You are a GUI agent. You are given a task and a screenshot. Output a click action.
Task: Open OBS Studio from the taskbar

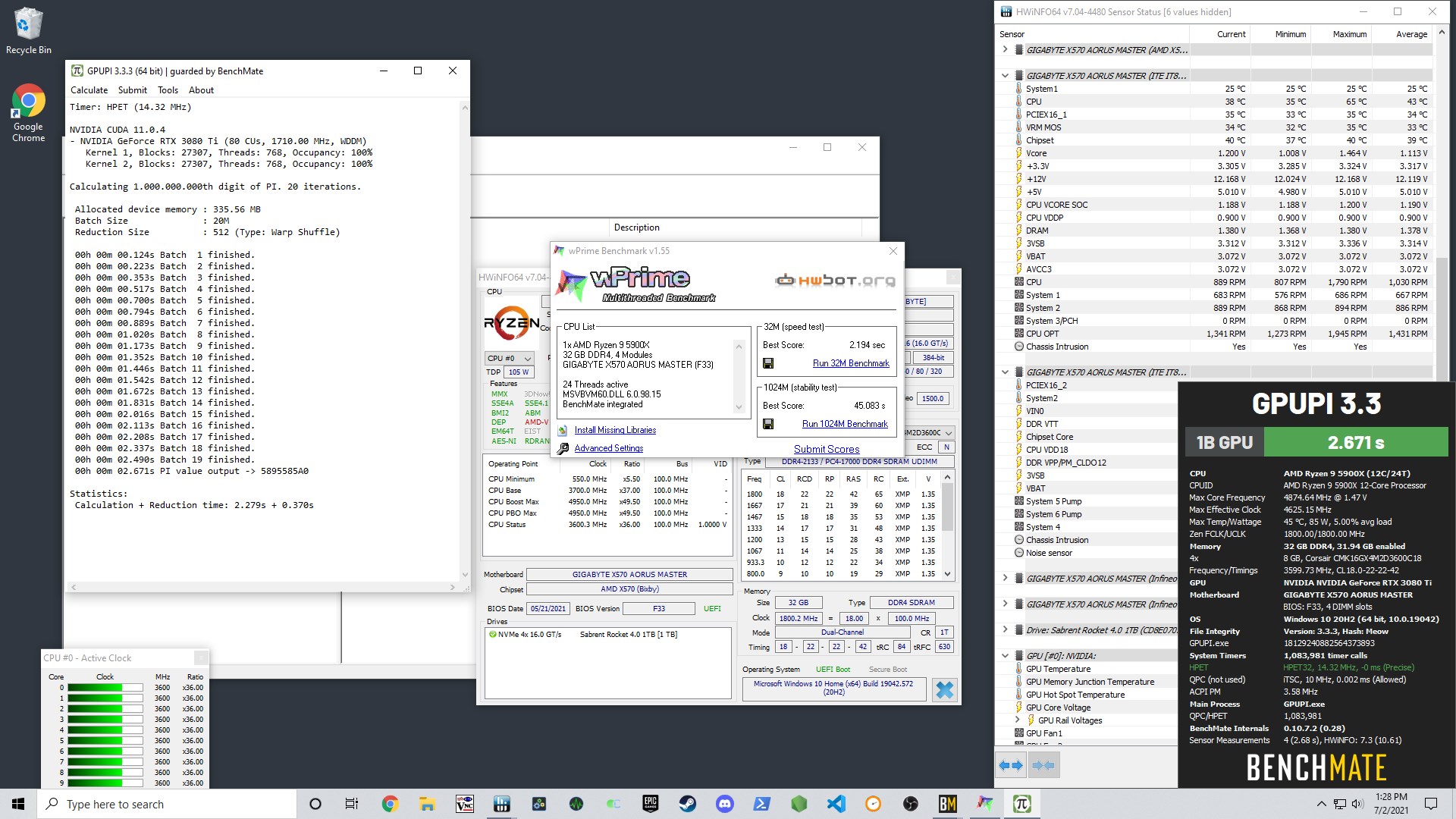pyautogui.click(x=910, y=804)
